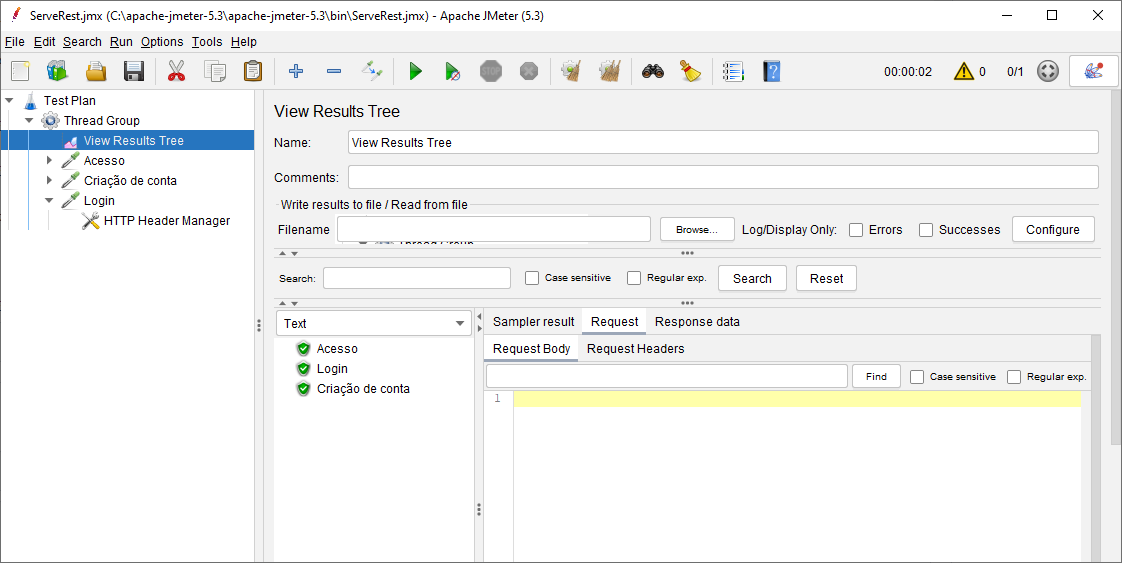Click the Shutdown test icon
The width and height of the screenshot is (1122, 563).
[529, 71]
